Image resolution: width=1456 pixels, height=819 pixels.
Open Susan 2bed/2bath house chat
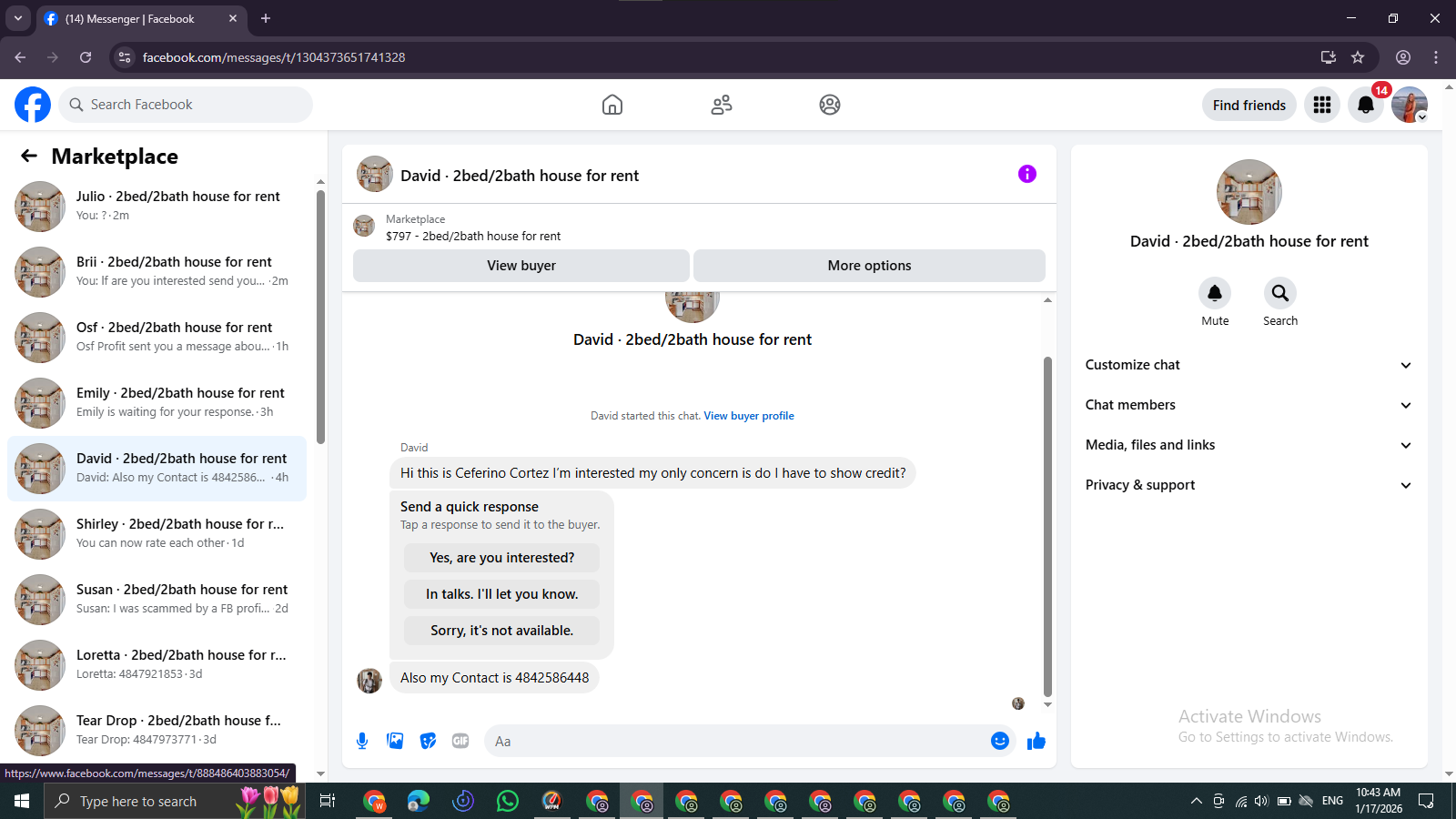pos(157,600)
